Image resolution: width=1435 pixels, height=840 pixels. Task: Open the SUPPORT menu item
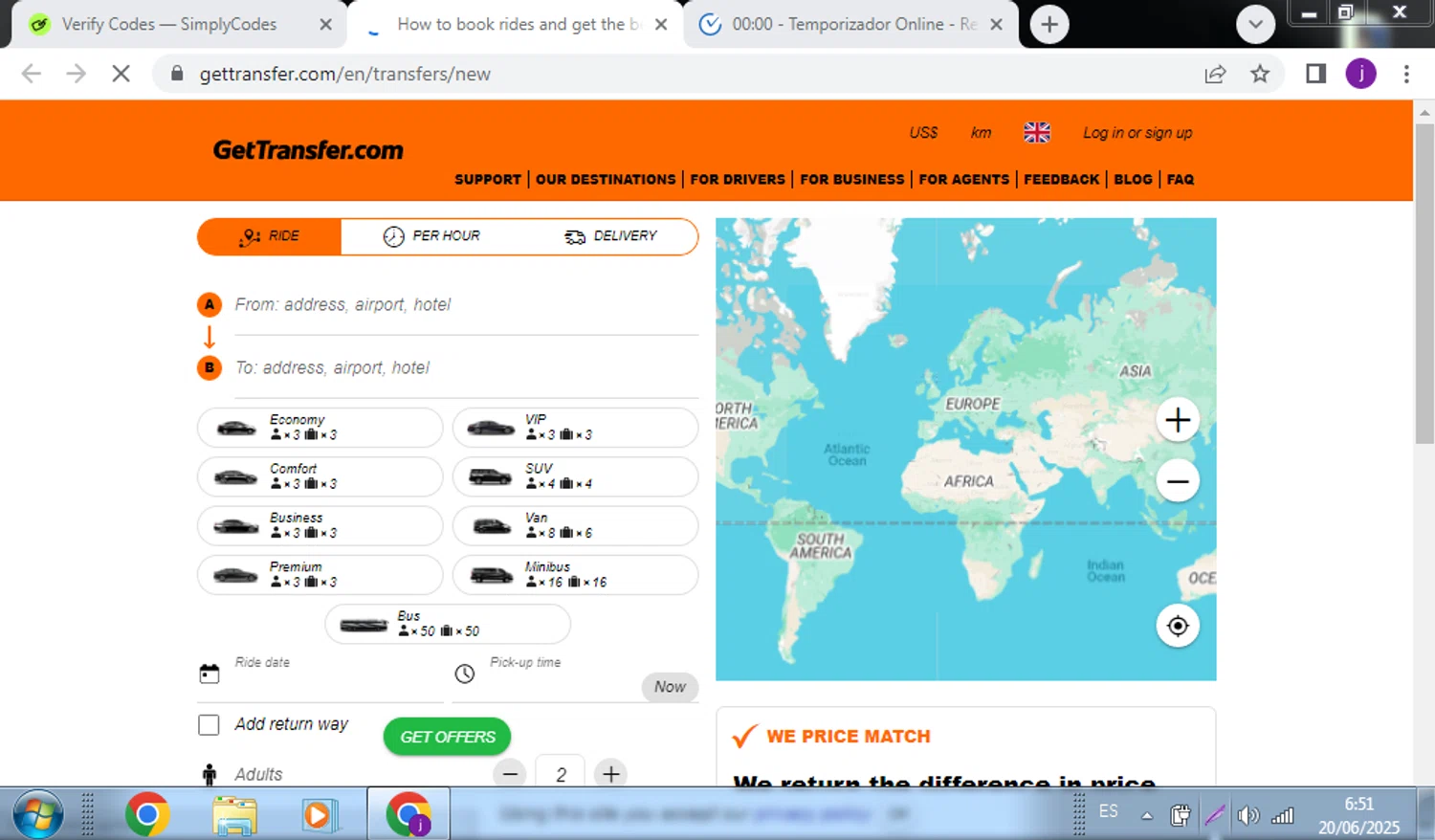488,179
